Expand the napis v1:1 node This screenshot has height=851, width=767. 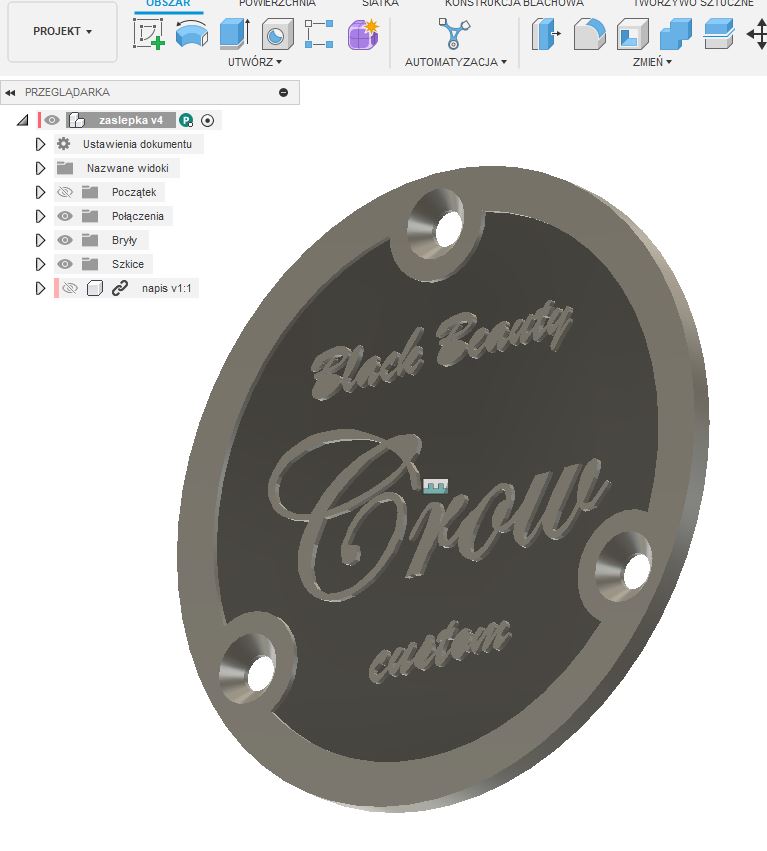40,288
